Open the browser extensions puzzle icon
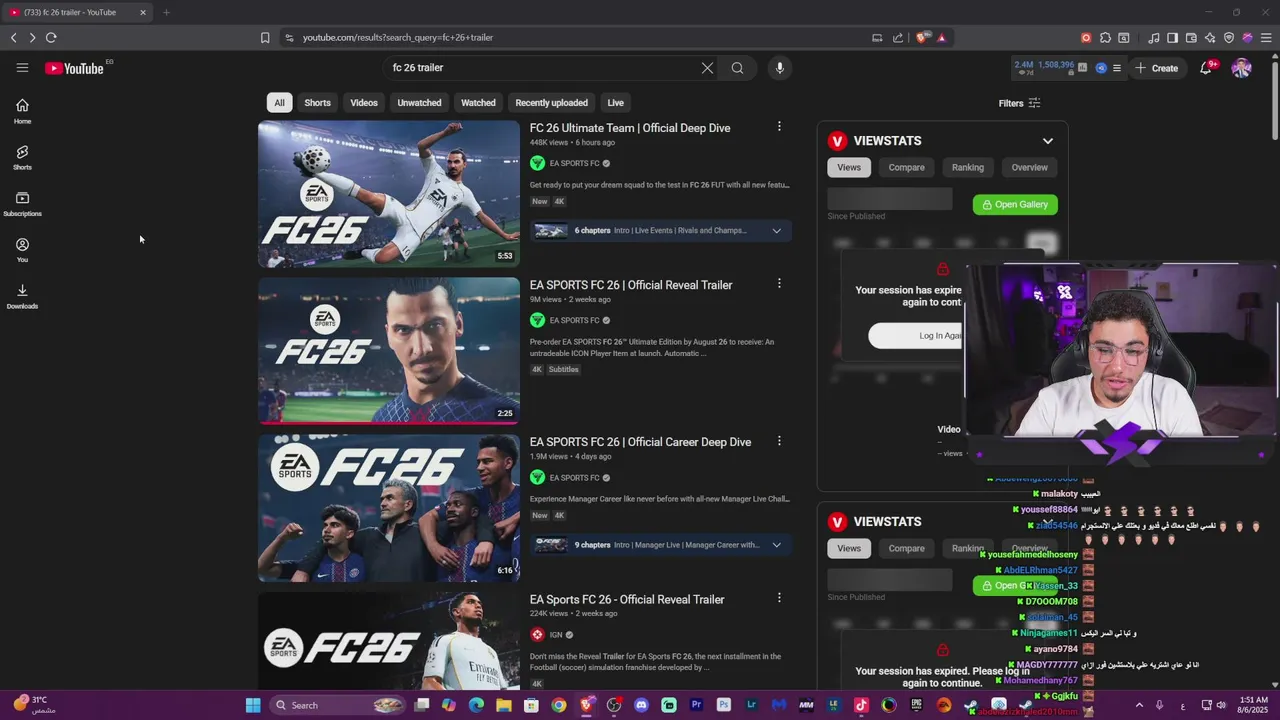This screenshot has width=1280, height=720. 1105,37
